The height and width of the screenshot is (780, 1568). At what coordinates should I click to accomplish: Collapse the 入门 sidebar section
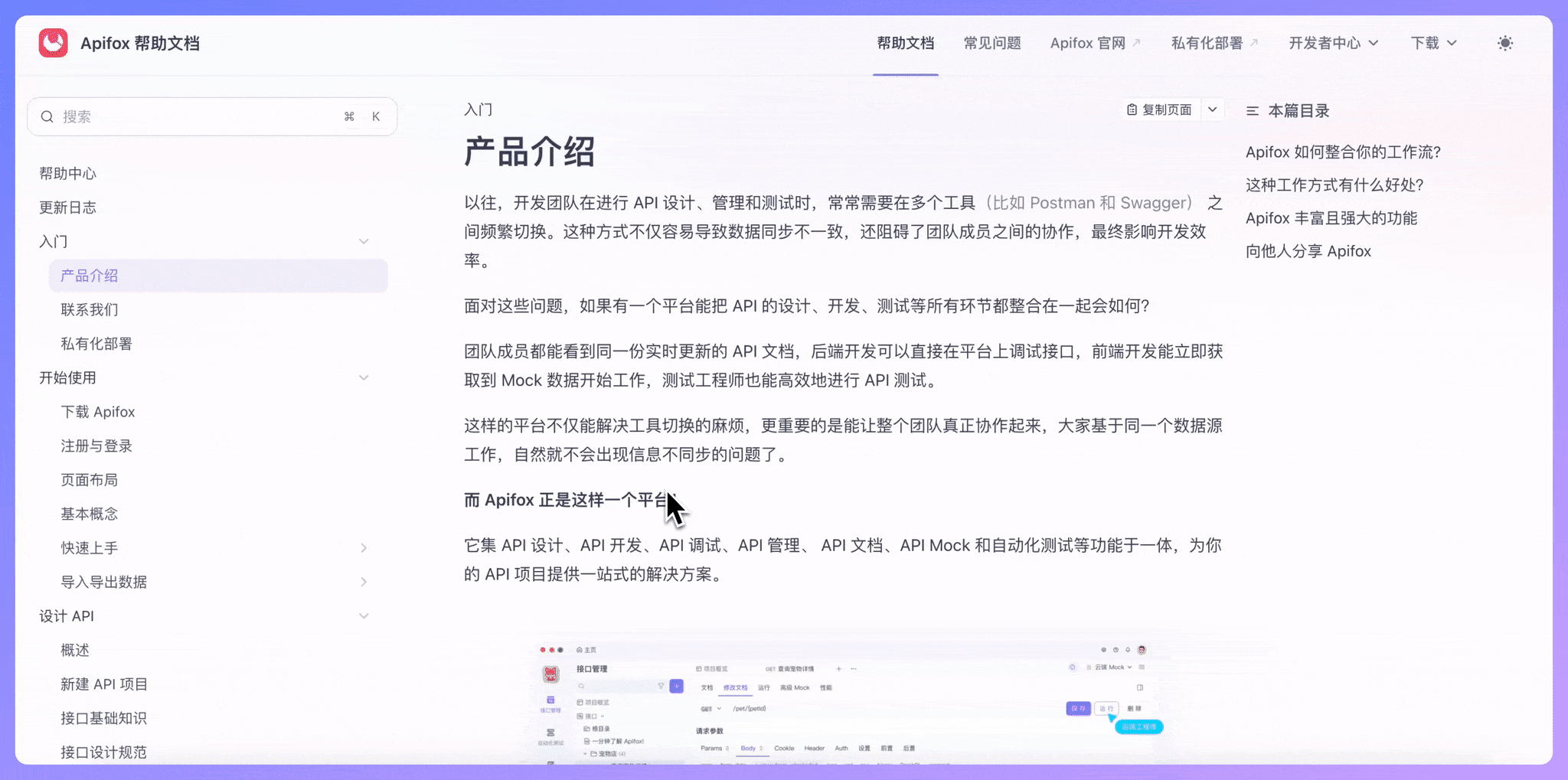click(364, 240)
